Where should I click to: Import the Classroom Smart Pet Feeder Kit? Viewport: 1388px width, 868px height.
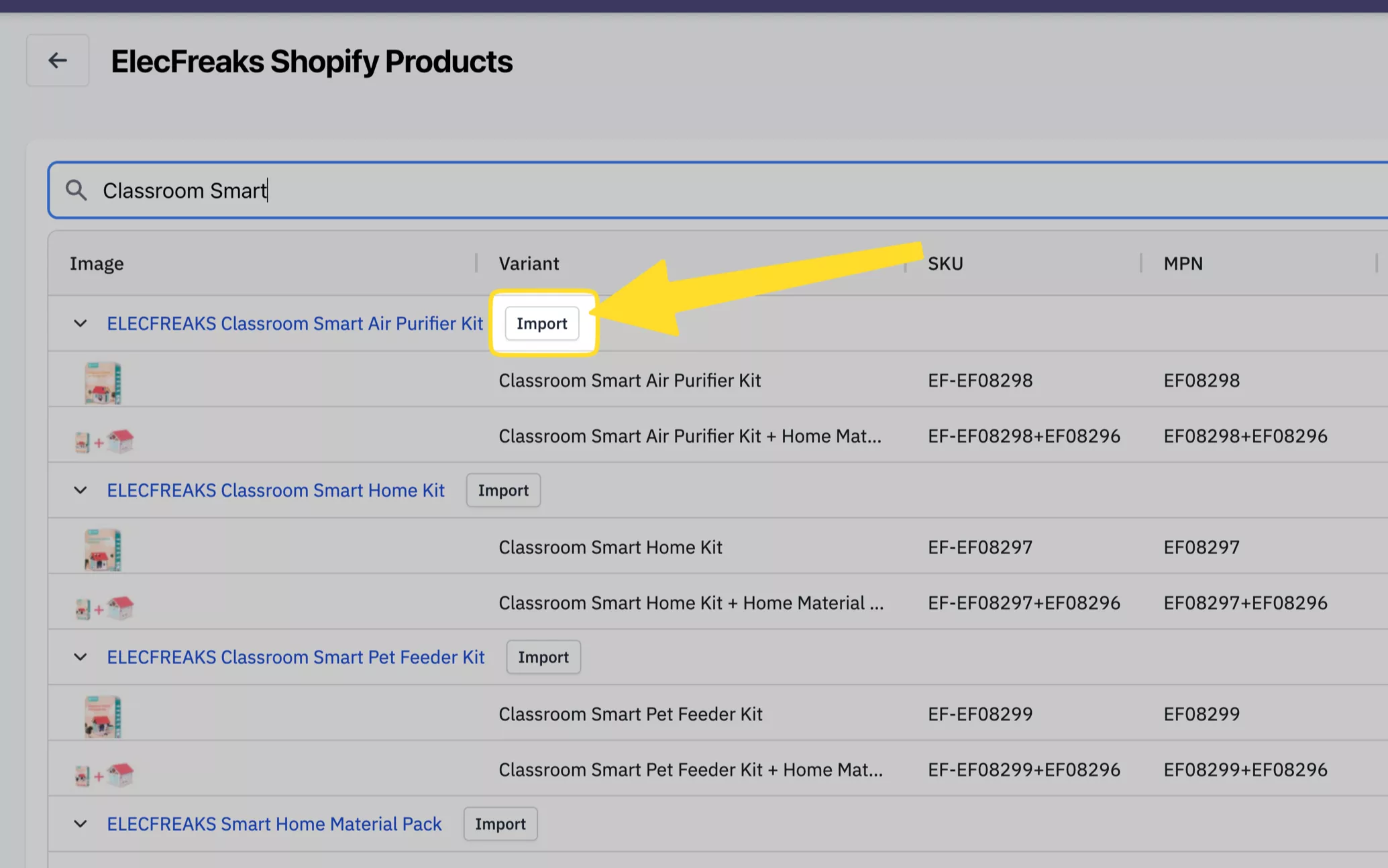pyautogui.click(x=543, y=657)
